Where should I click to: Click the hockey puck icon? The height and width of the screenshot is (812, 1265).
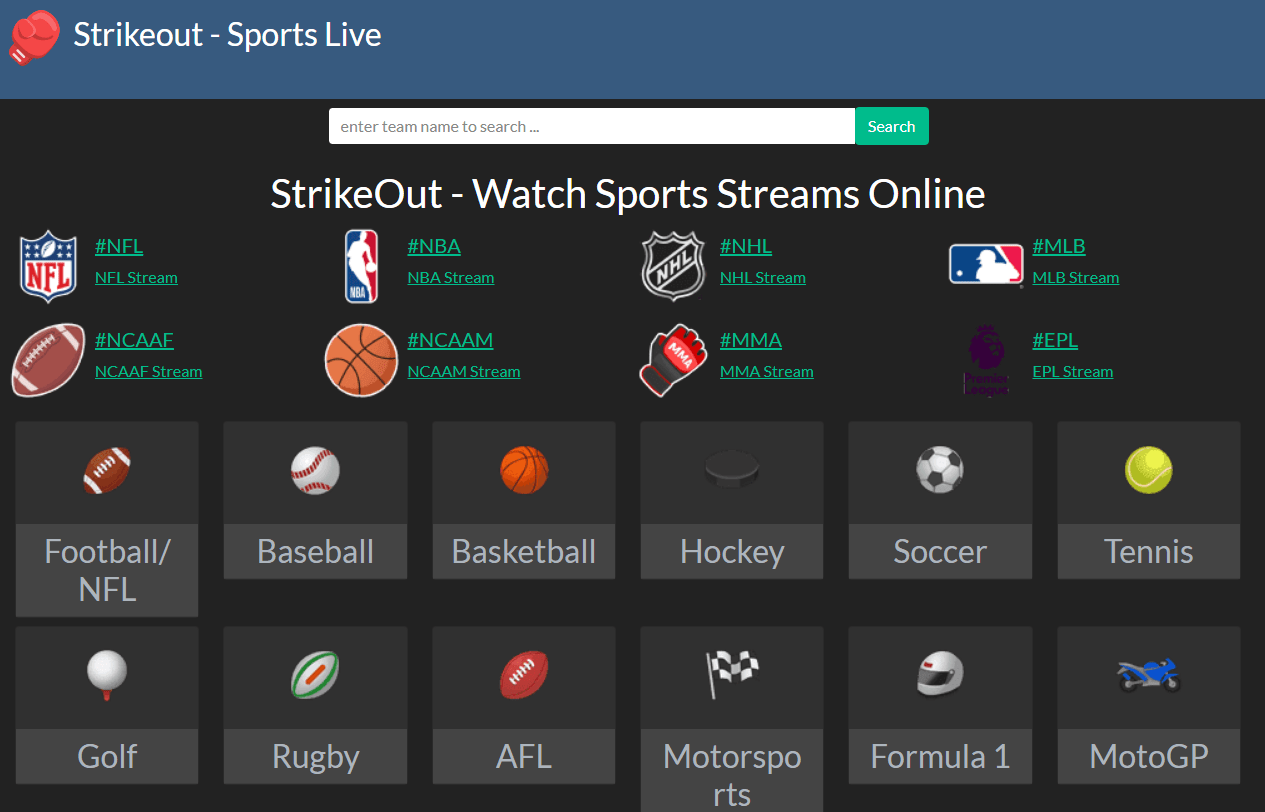click(732, 470)
